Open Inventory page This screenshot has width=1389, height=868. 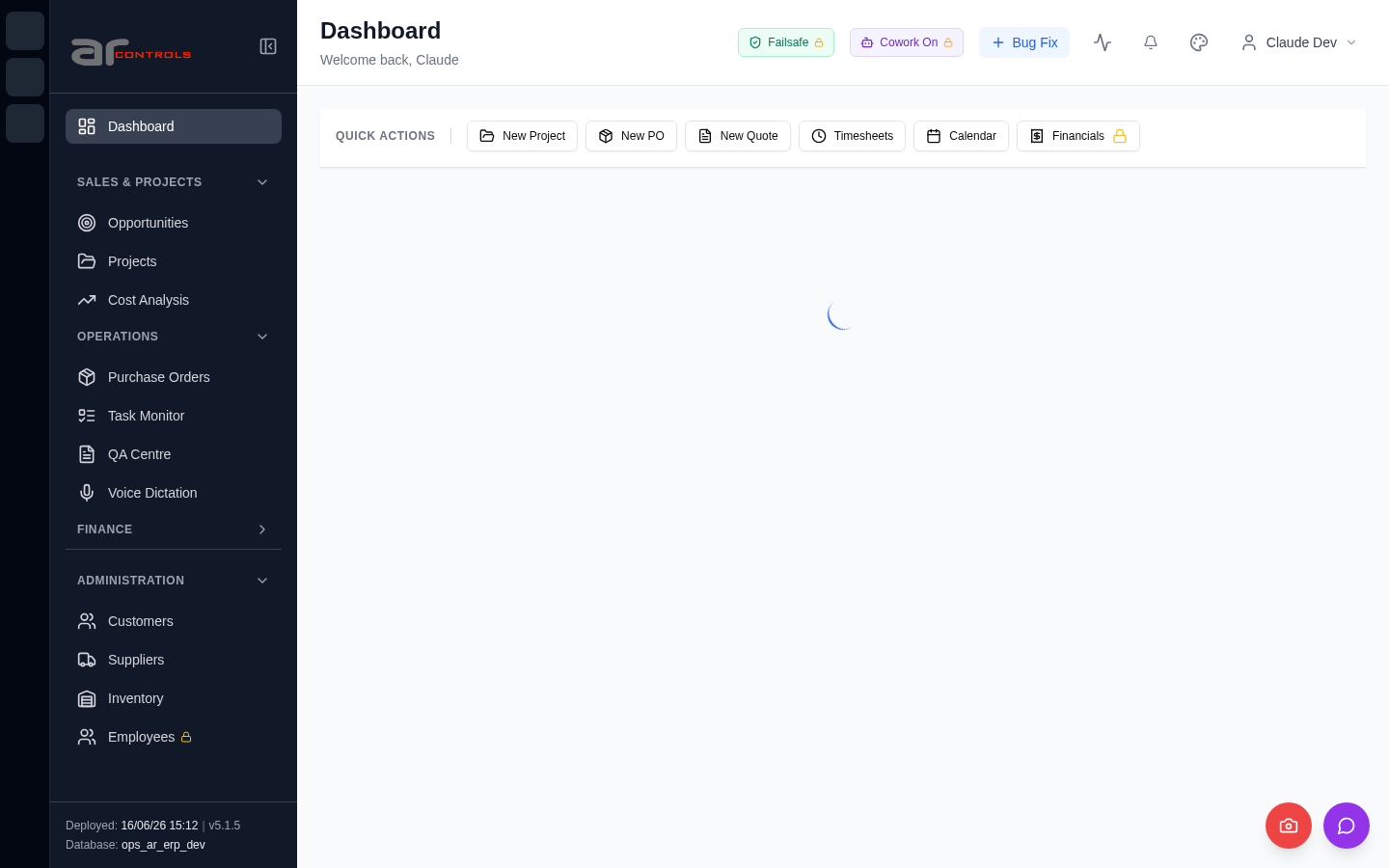tap(174, 698)
